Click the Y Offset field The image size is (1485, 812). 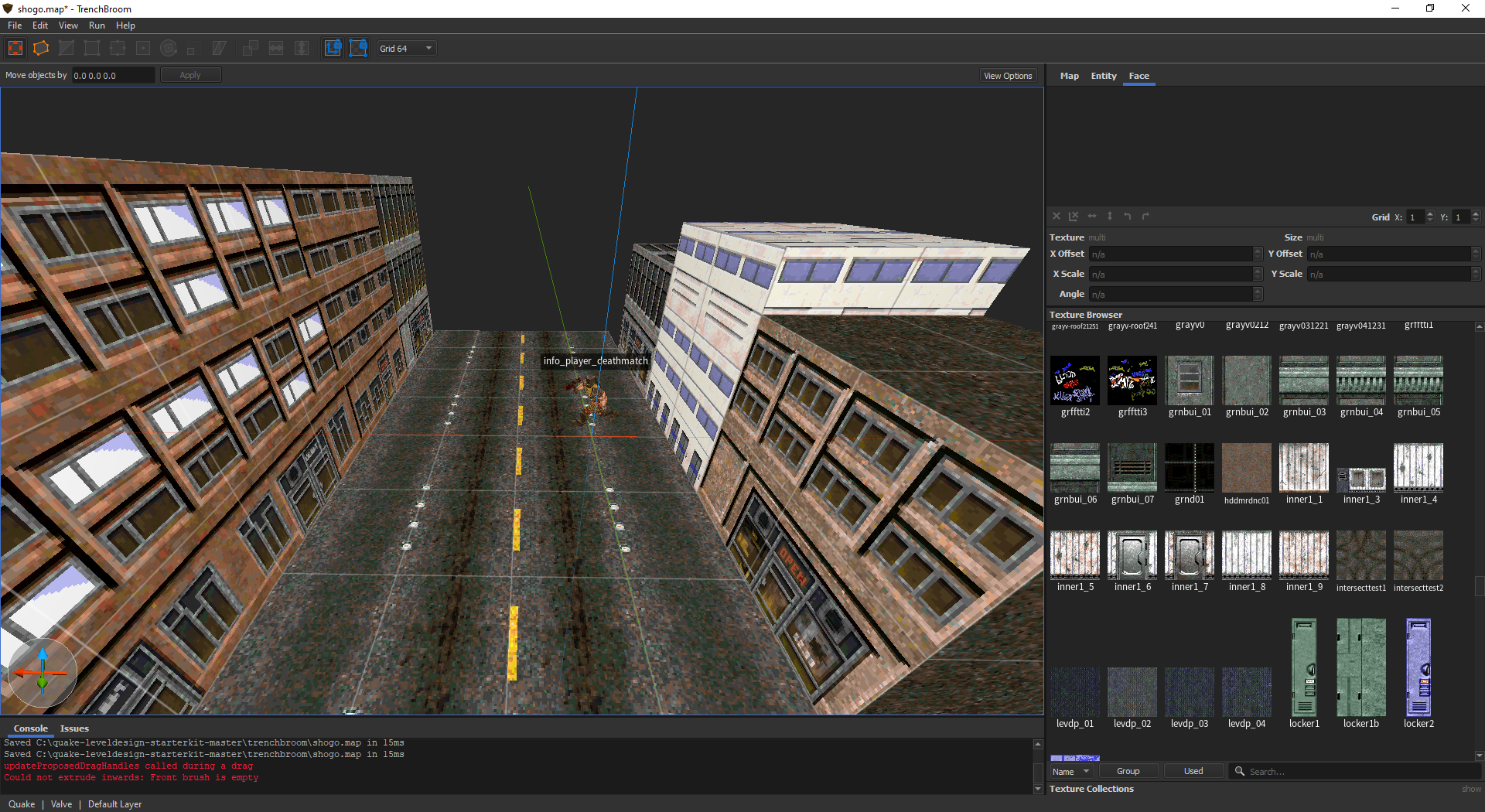[x=1388, y=254]
